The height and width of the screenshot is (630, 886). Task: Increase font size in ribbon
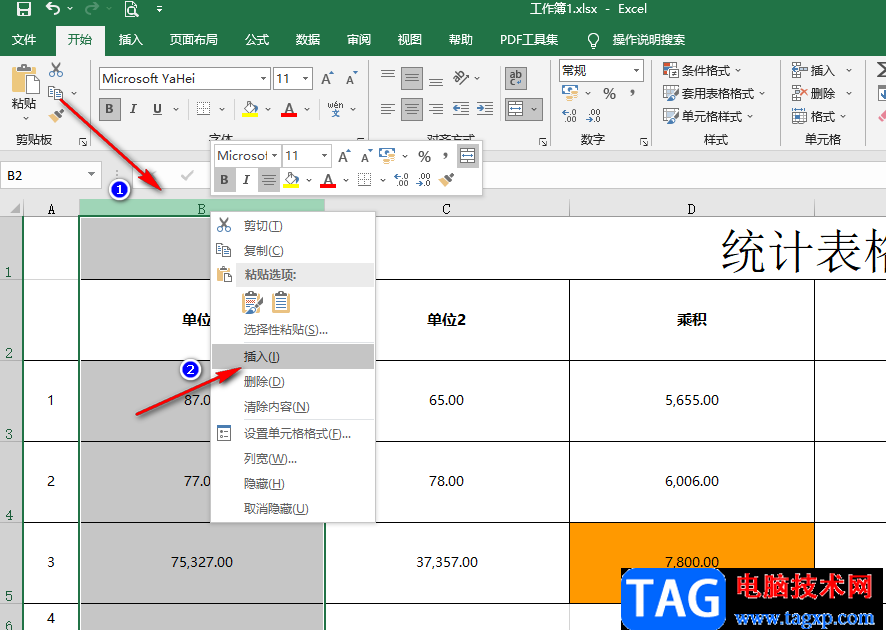click(327, 79)
